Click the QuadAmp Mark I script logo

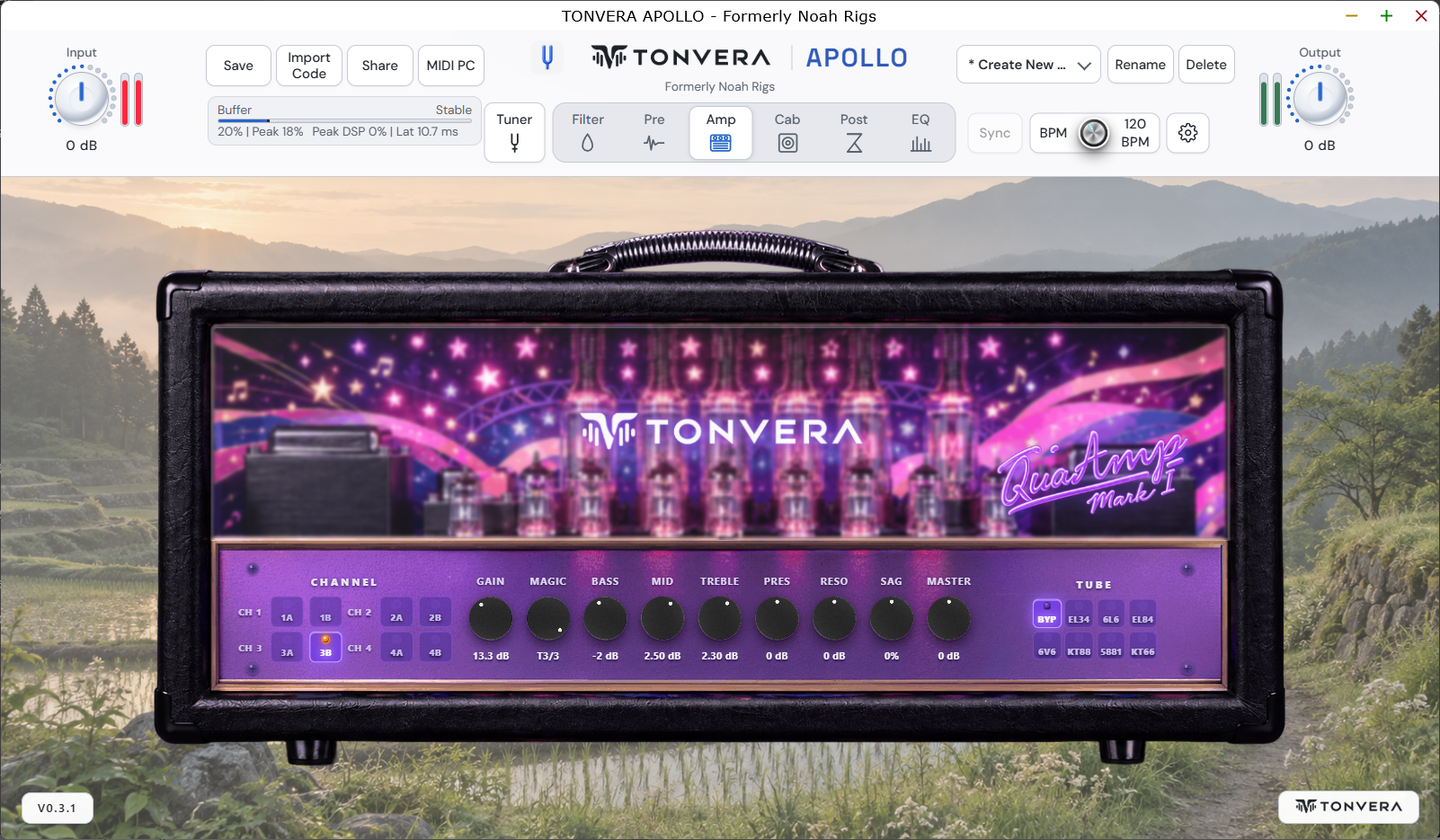click(1092, 473)
